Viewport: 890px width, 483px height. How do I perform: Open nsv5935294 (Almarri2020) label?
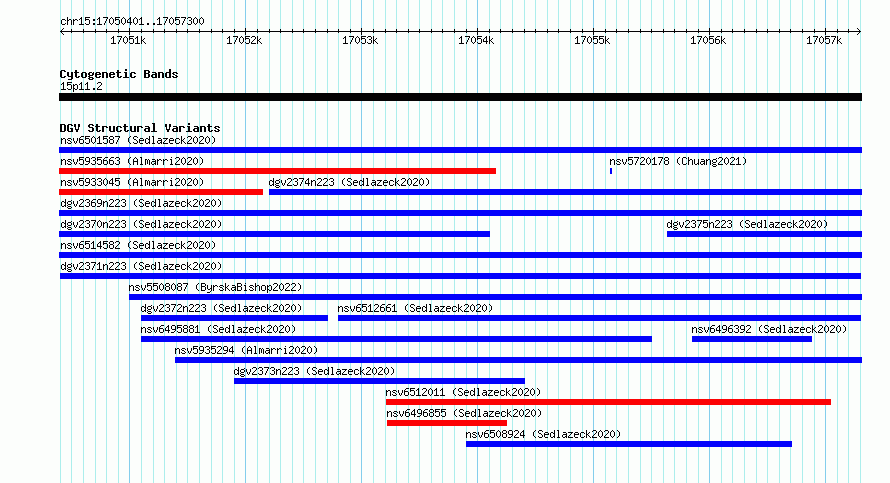point(246,350)
